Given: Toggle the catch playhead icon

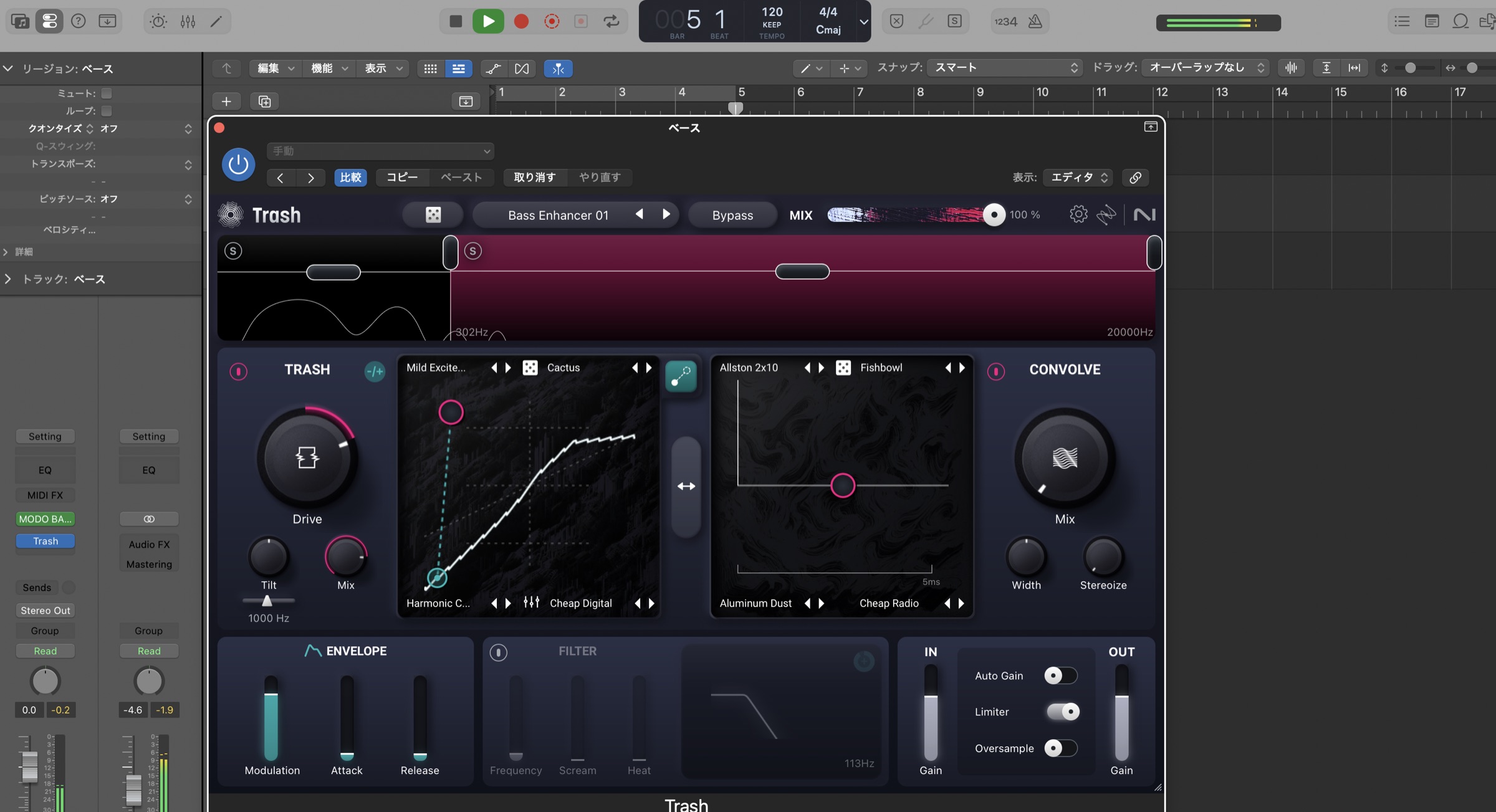Looking at the screenshot, I should pyautogui.click(x=558, y=69).
